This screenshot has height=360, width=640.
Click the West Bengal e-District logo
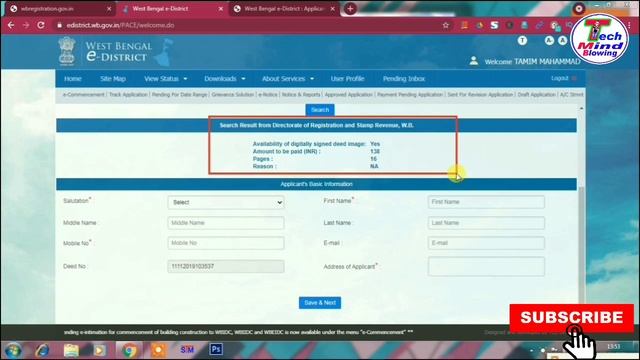(x=115, y=51)
